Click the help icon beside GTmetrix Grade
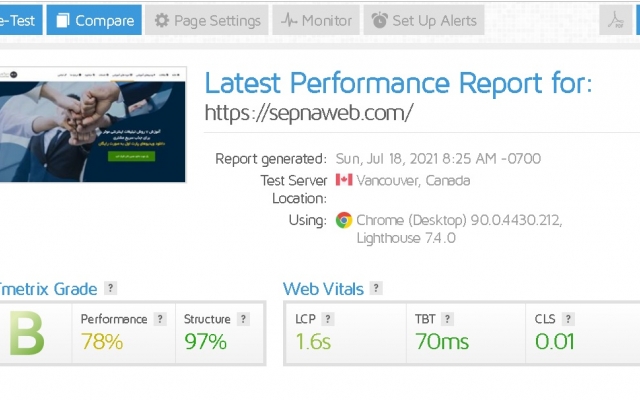This screenshot has height=400, width=640. point(110,288)
